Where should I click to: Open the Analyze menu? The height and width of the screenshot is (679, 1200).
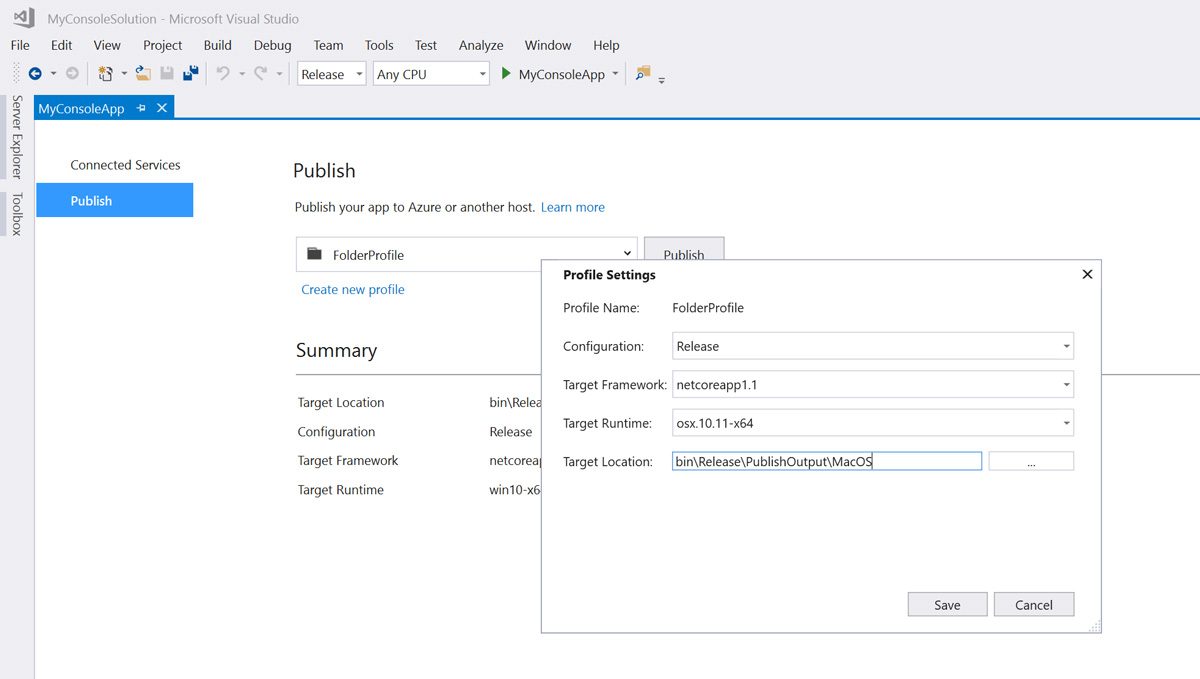481,45
